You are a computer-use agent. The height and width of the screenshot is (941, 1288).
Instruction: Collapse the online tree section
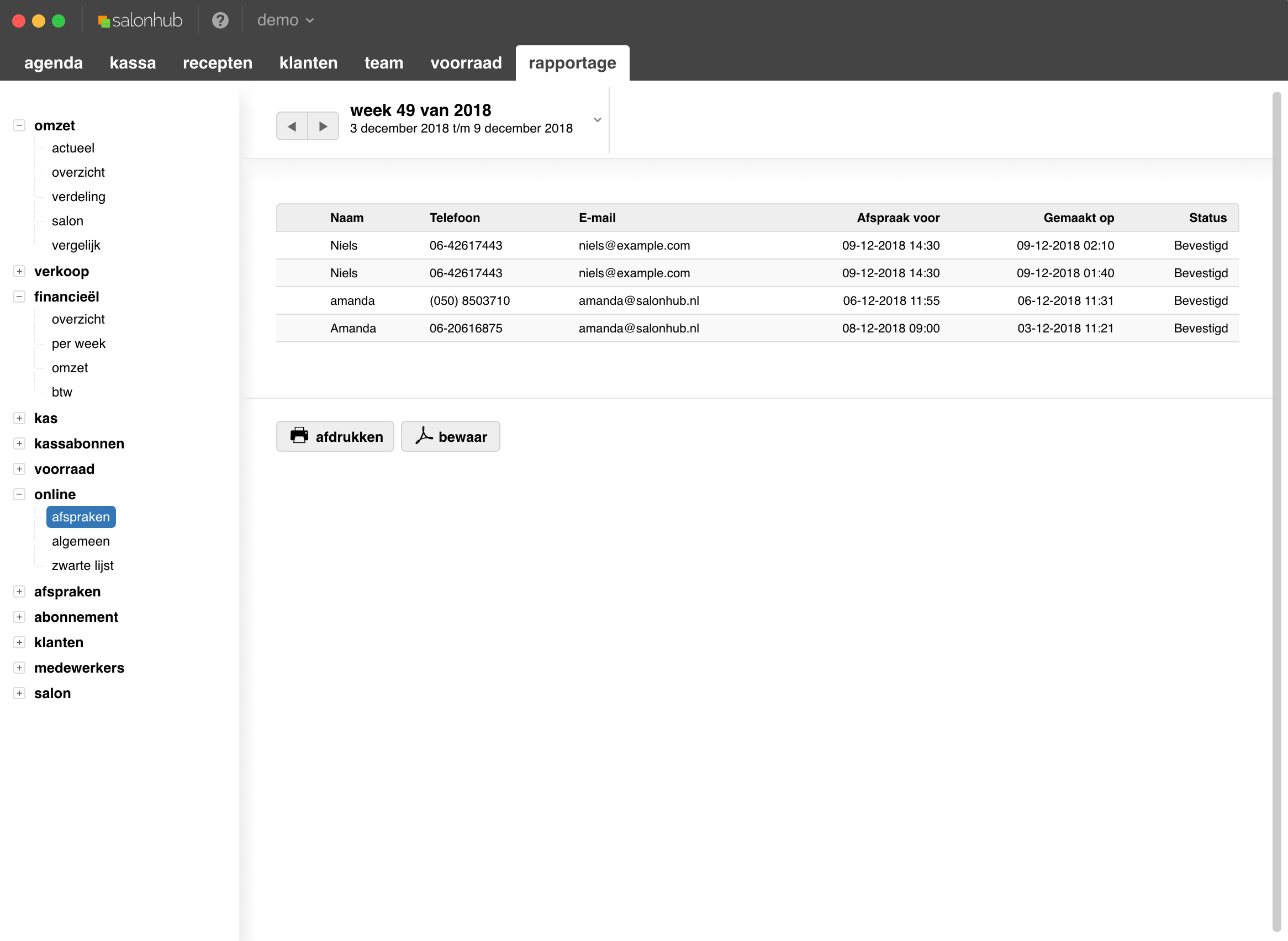pos(19,494)
